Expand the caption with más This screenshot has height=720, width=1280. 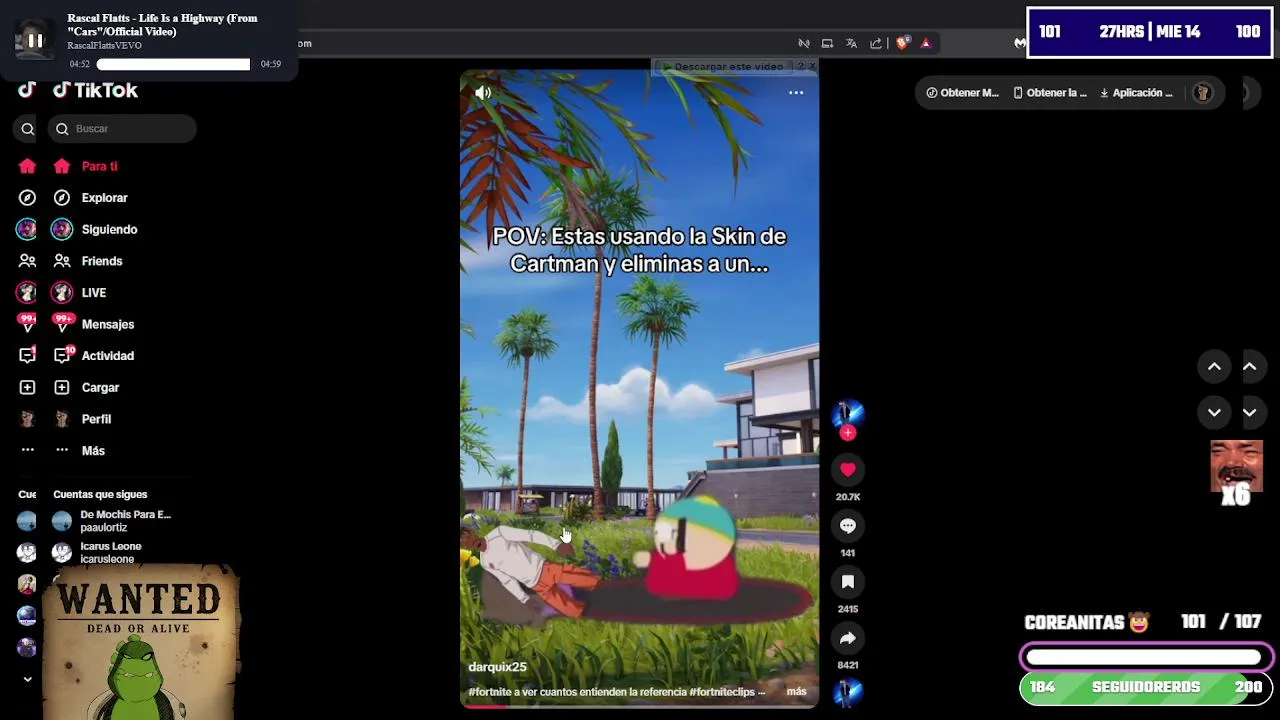[x=796, y=691]
